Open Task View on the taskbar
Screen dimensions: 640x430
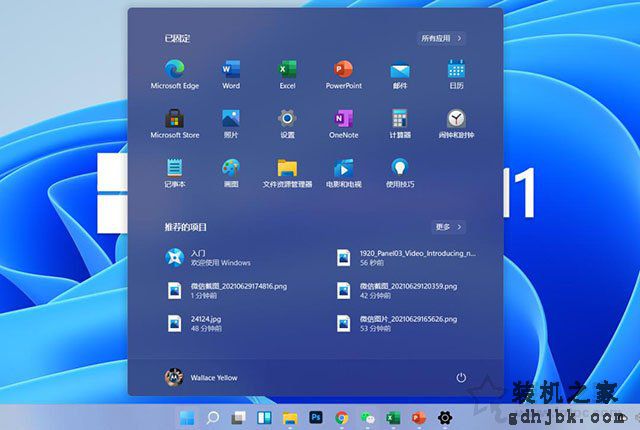tap(239, 417)
